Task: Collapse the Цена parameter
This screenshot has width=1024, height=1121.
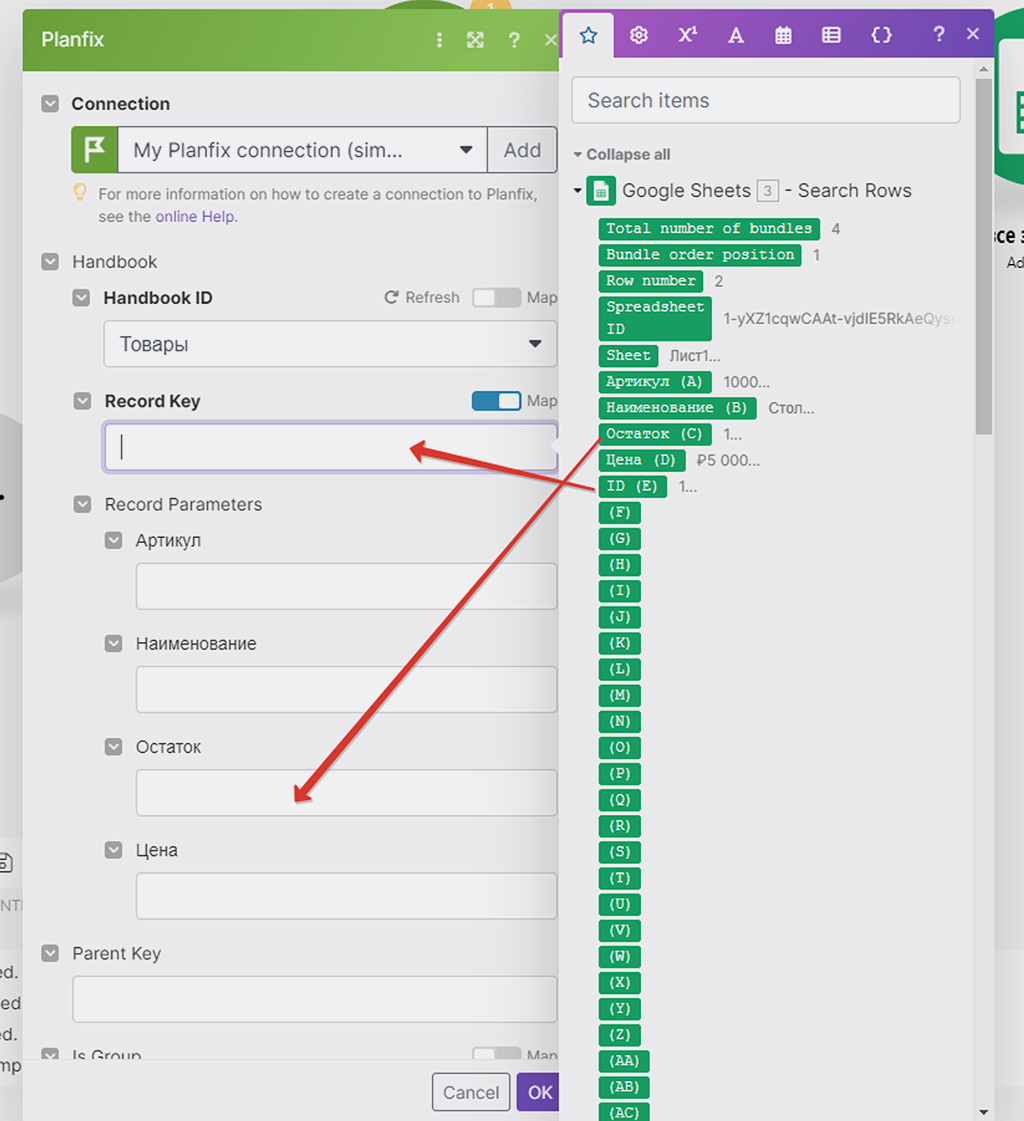Action: pos(114,849)
